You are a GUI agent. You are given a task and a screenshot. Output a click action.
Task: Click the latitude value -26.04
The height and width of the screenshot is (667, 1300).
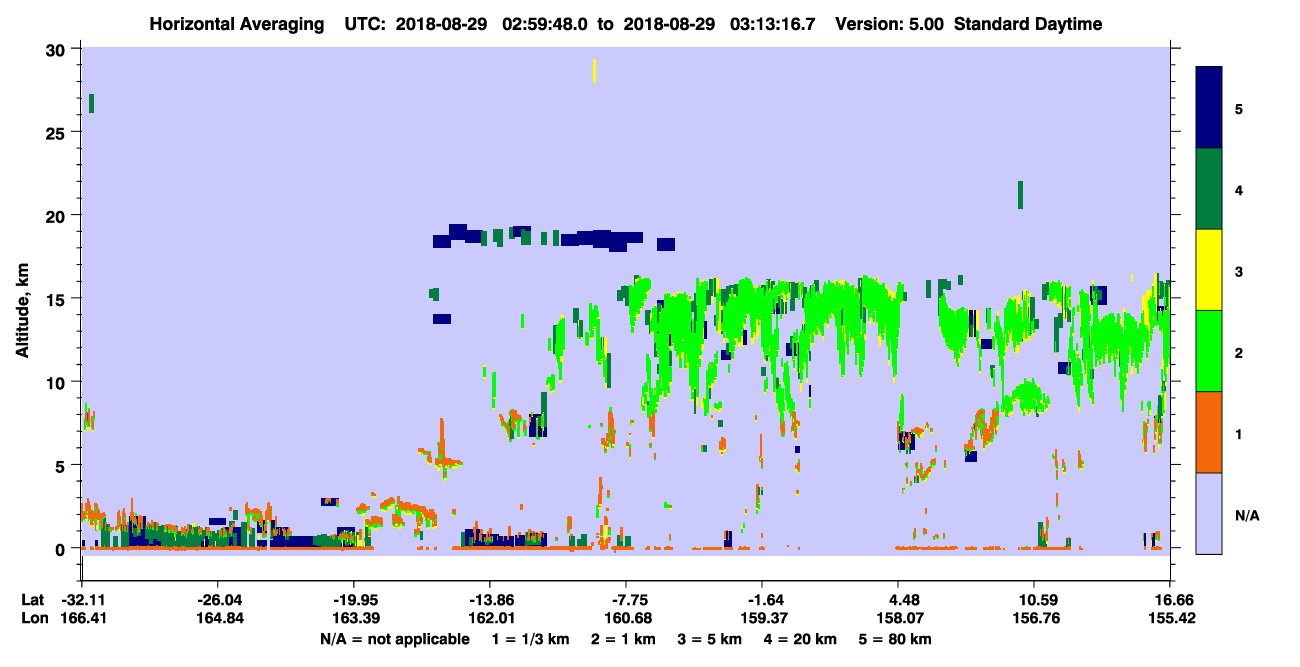point(217,600)
